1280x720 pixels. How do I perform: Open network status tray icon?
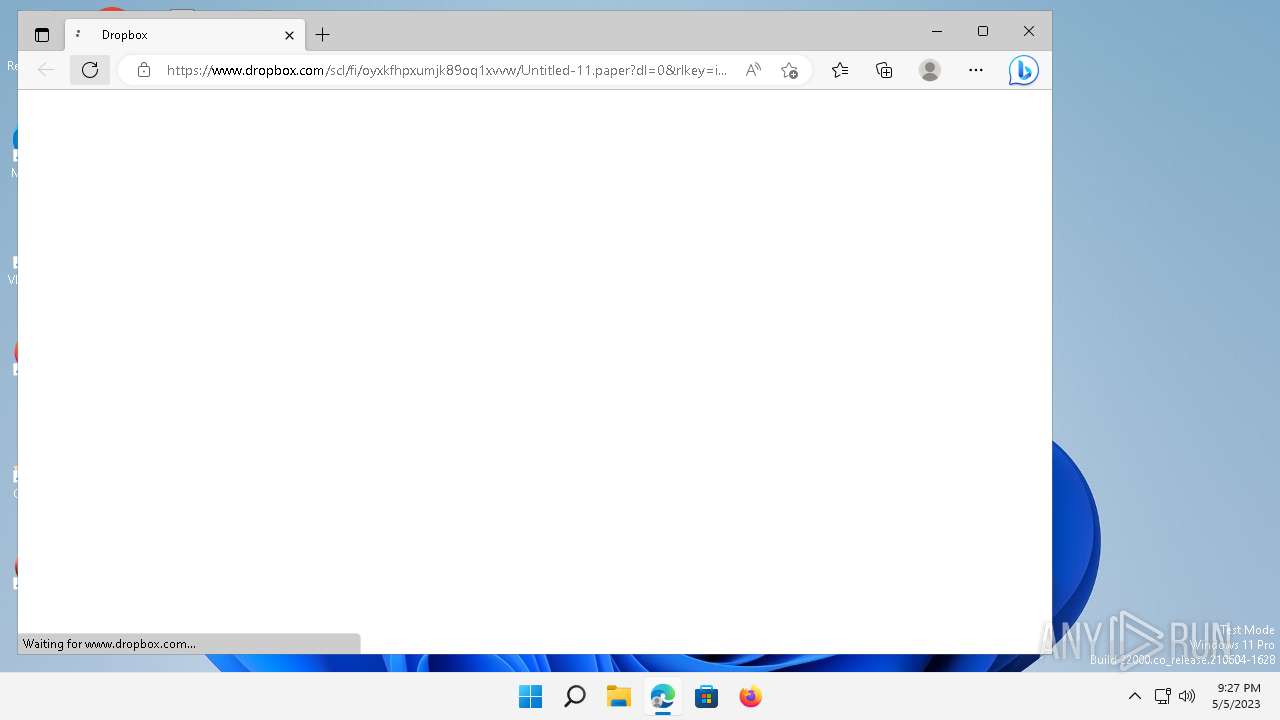point(1162,696)
